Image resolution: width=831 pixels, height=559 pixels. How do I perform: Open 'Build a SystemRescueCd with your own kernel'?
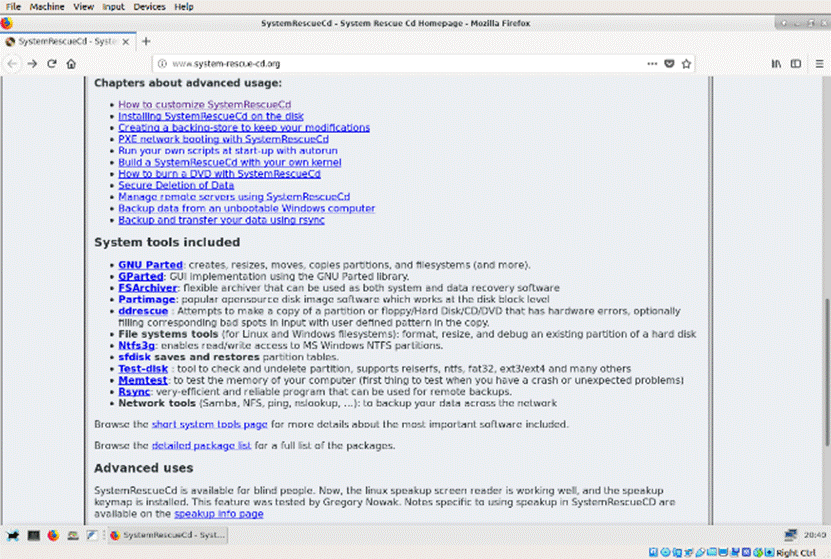[229, 162]
